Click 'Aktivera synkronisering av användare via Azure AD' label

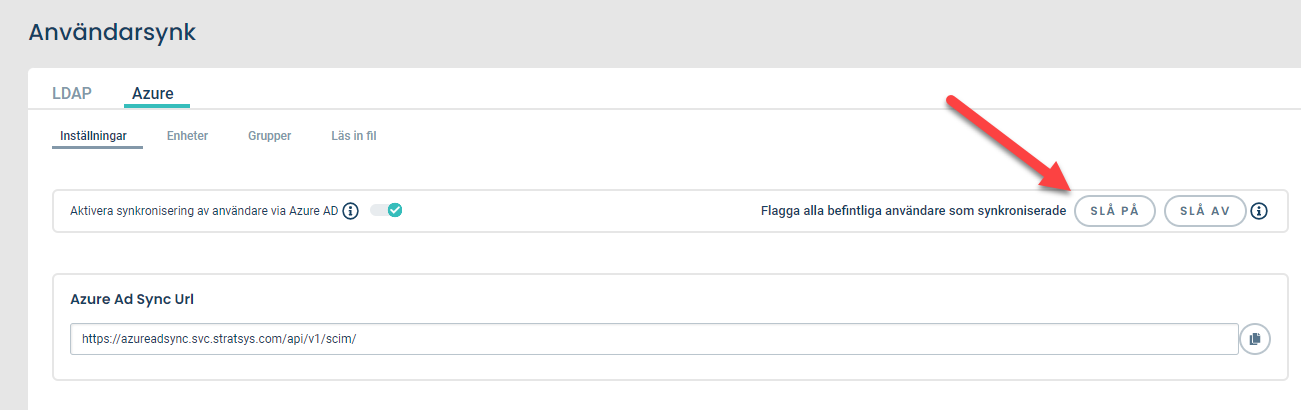[204, 211]
